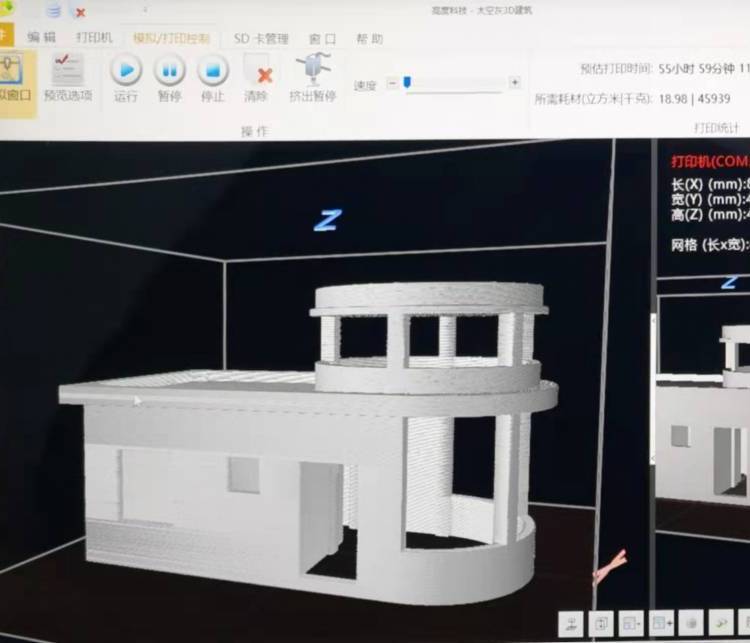Click the 停止 (Stop) icon
Image resolution: width=750 pixels, height=643 pixels.
pos(212,70)
